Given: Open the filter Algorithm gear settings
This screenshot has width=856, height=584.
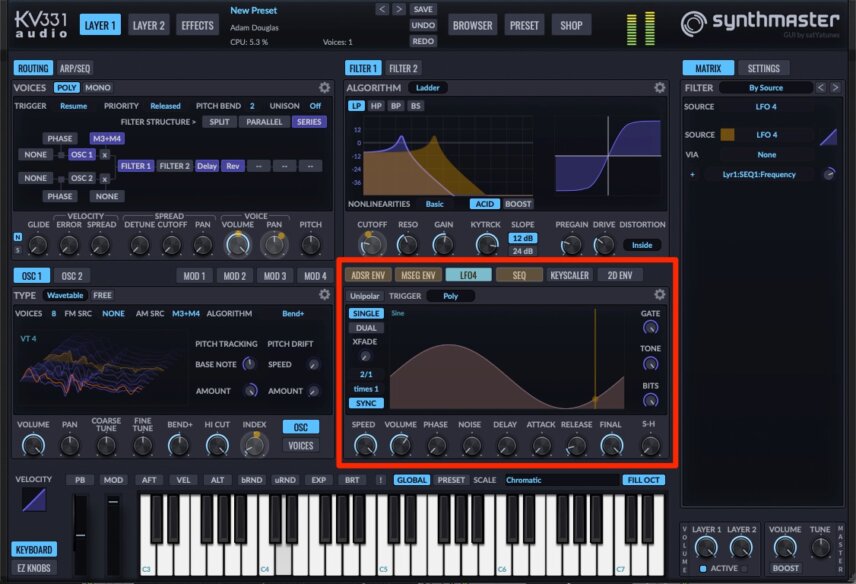Looking at the screenshot, I should 659,88.
